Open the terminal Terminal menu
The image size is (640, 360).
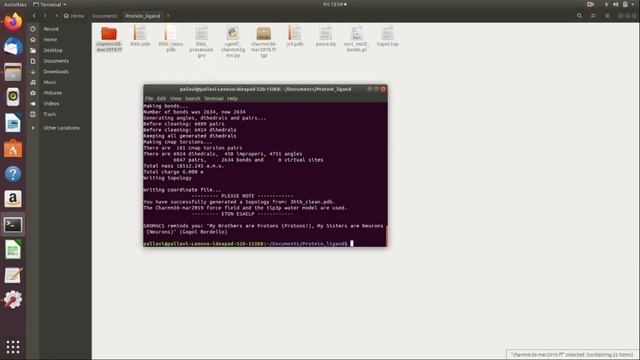(x=213, y=98)
